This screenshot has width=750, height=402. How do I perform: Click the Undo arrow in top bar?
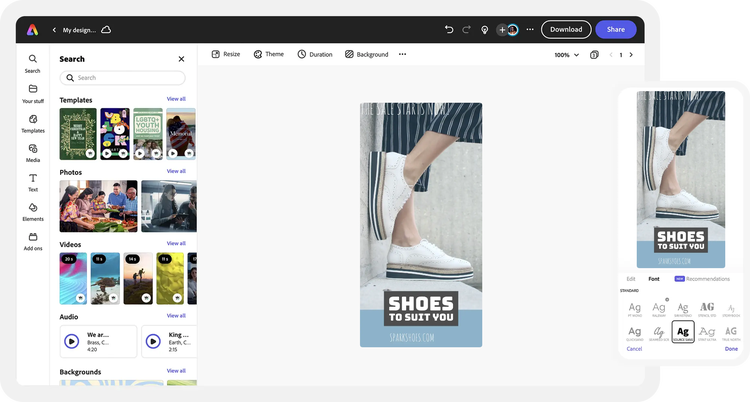(x=449, y=30)
